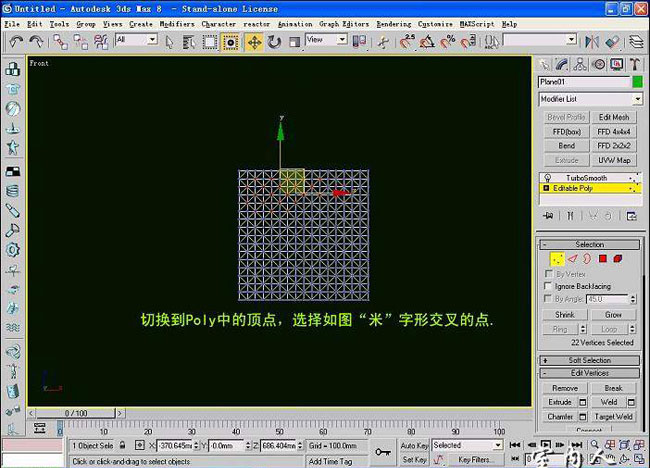Toggle the Window/Crossing selection icon
Viewport: 650px width, 468px height.
click(x=230, y=42)
